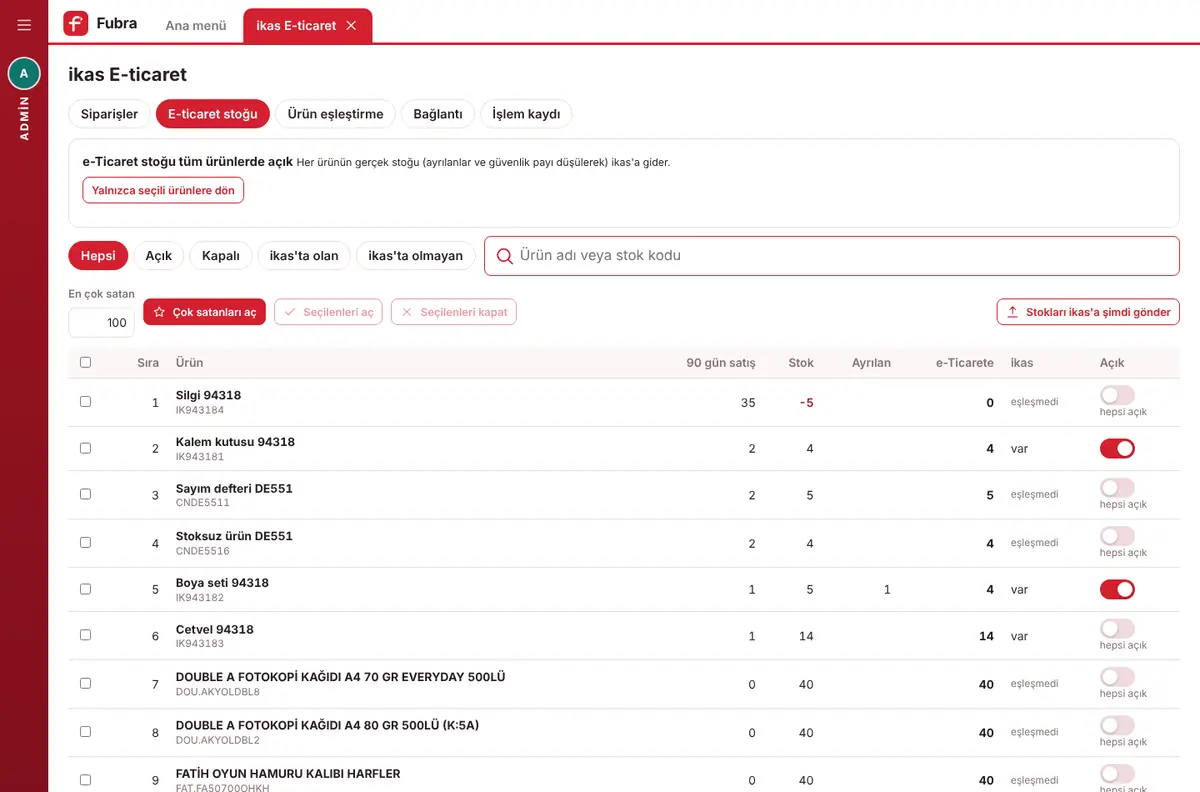Select the Hepsi filter
The height and width of the screenshot is (792, 1200).
coord(98,256)
